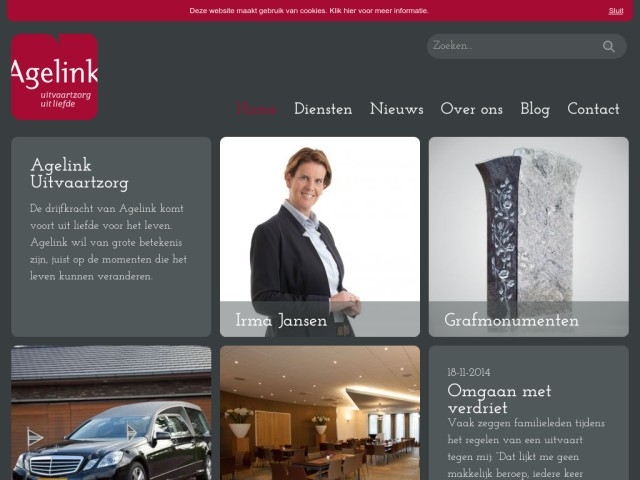The height and width of the screenshot is (480, 640).
Task: Click the cookie information message link
Action: (309, 11)
